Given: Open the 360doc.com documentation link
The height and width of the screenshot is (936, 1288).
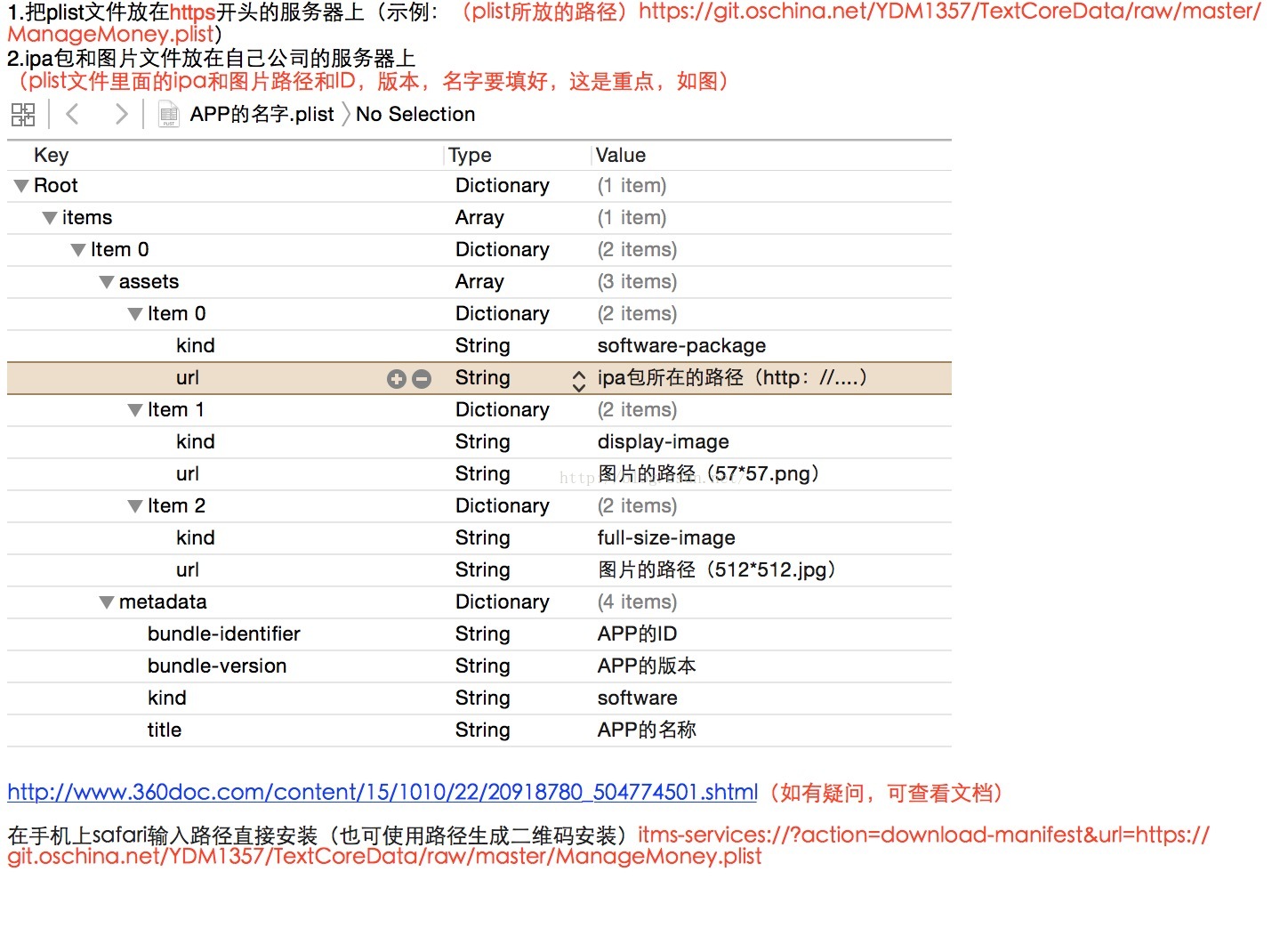Looking at the screenshot, I should (382, 792).
